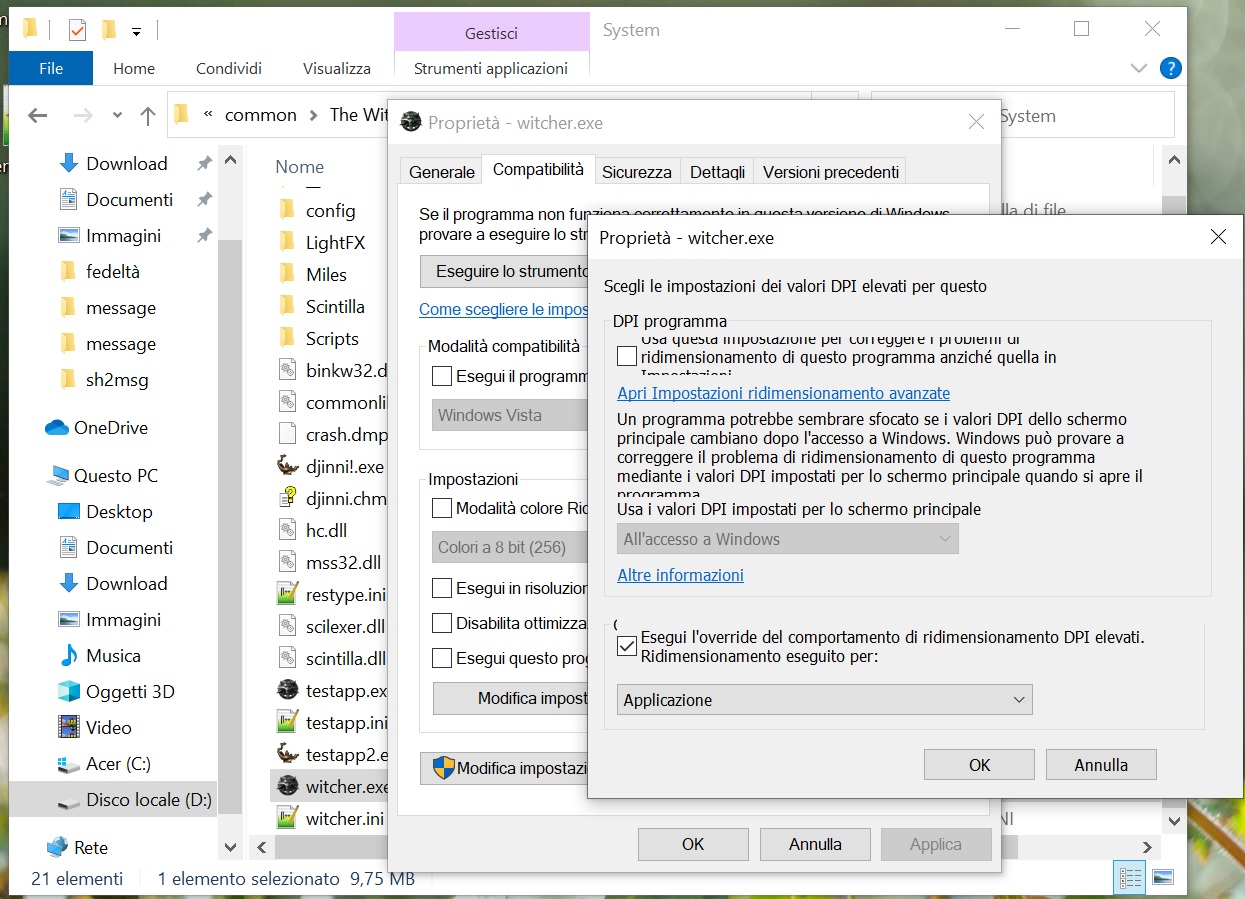
Task: Click the Video film icon in sidebar
Action: click(69, 728)
